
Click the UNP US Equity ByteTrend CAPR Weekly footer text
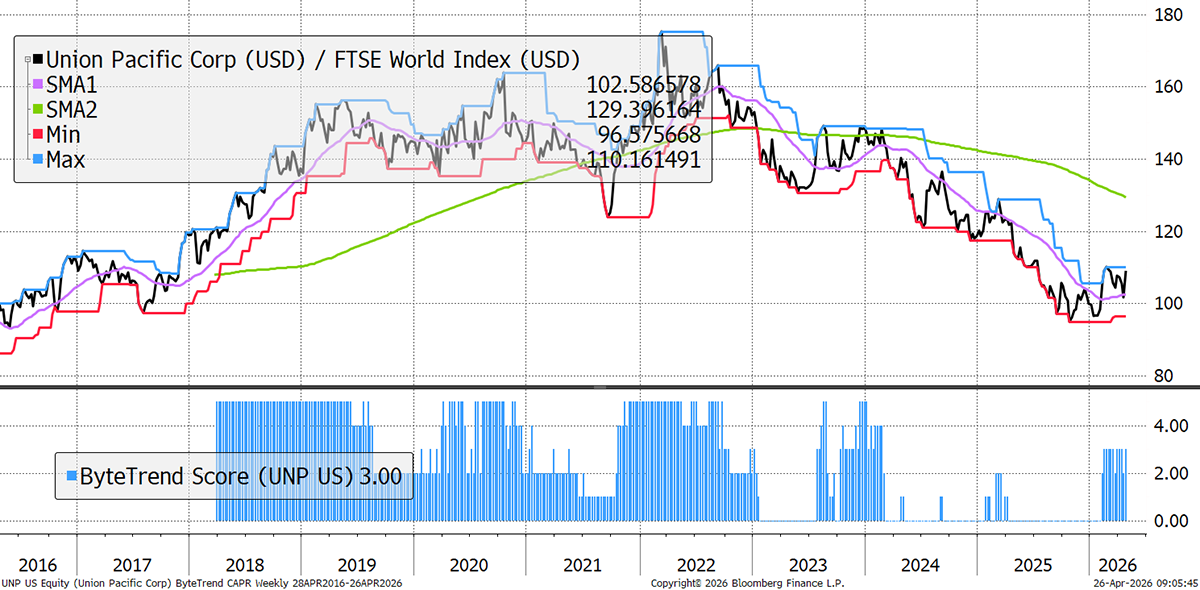[203, 581]
